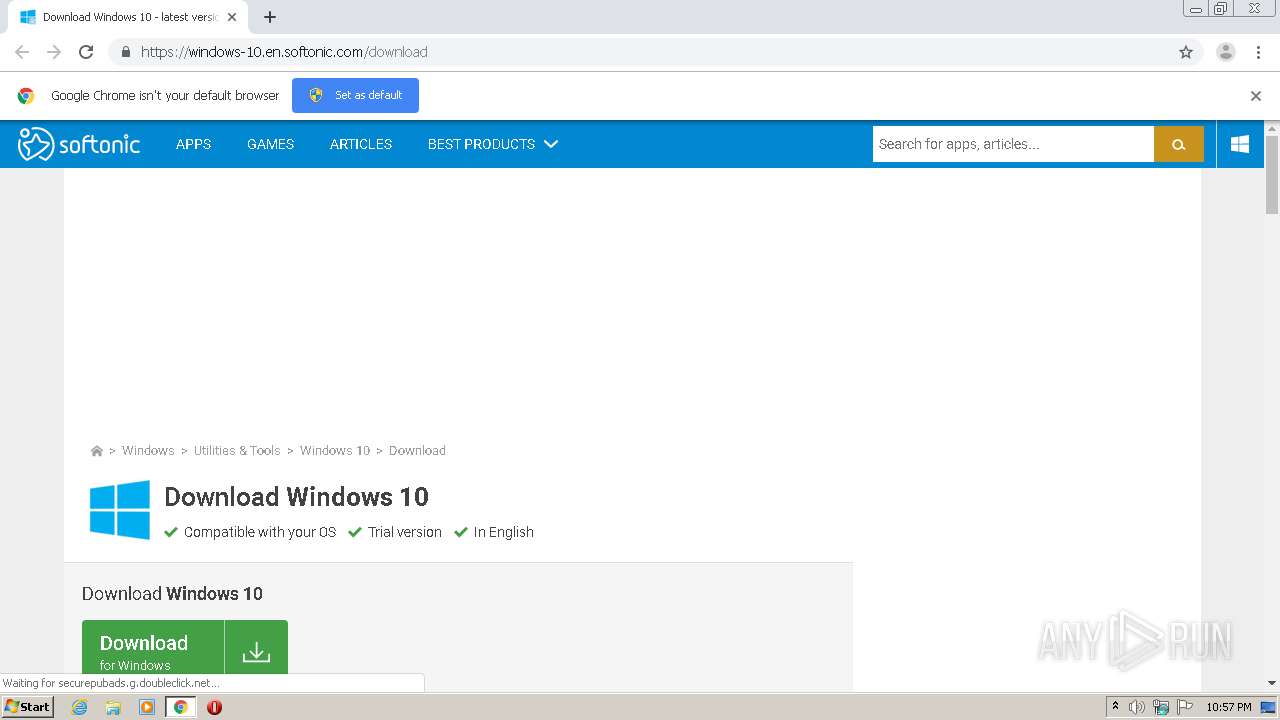Open the ARTICLES menu item
This screenshot has width=1280, height=720.
(361, 144)
